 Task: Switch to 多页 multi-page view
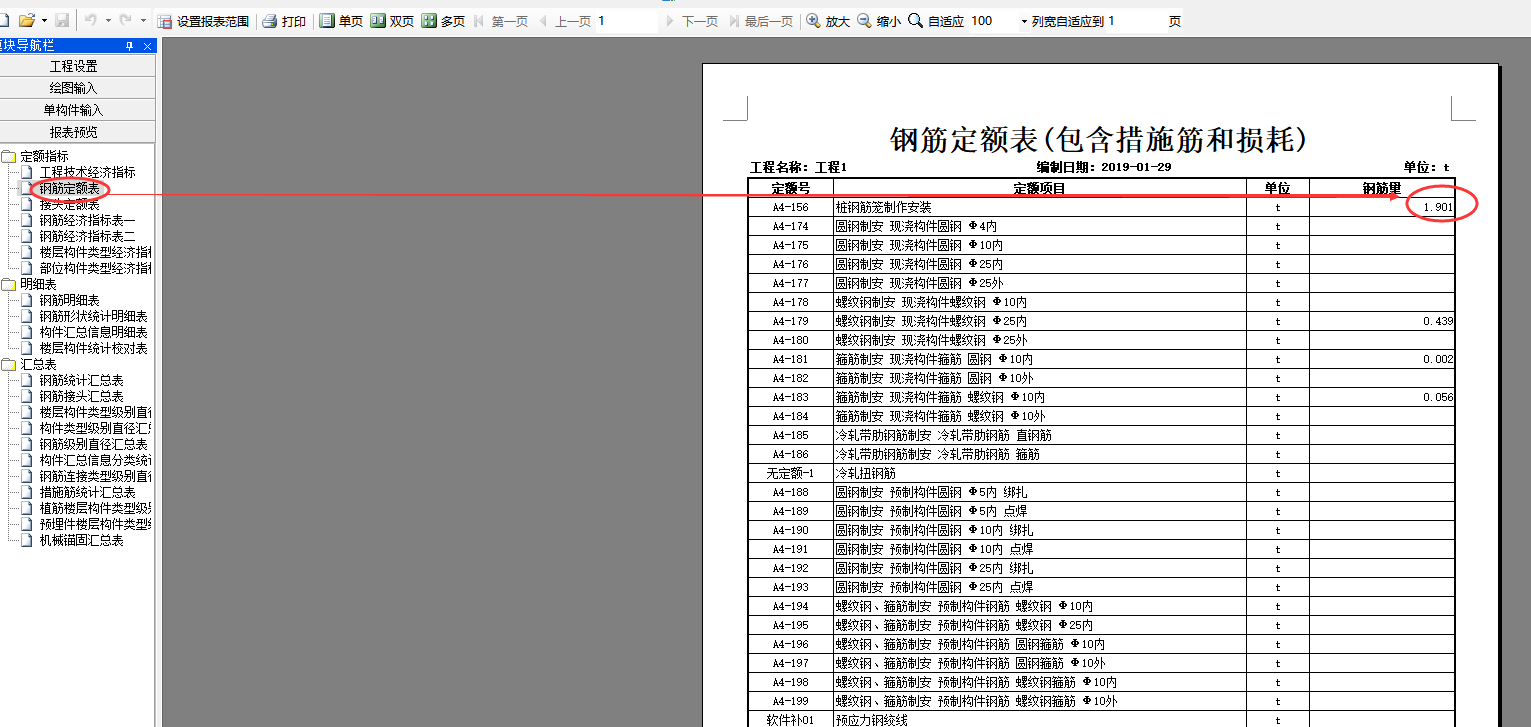(443, 21)
